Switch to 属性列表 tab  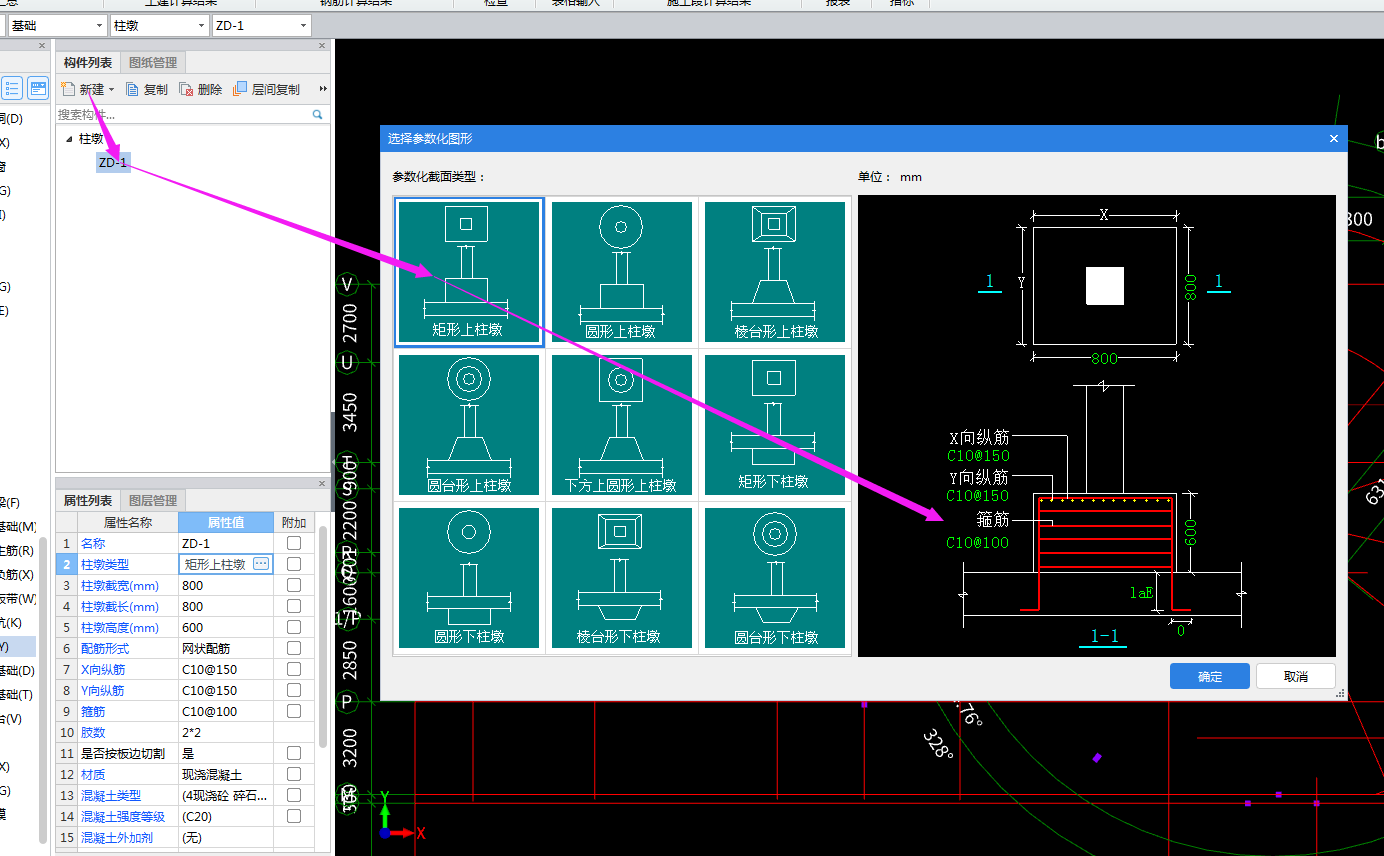[x=88, y=501]
